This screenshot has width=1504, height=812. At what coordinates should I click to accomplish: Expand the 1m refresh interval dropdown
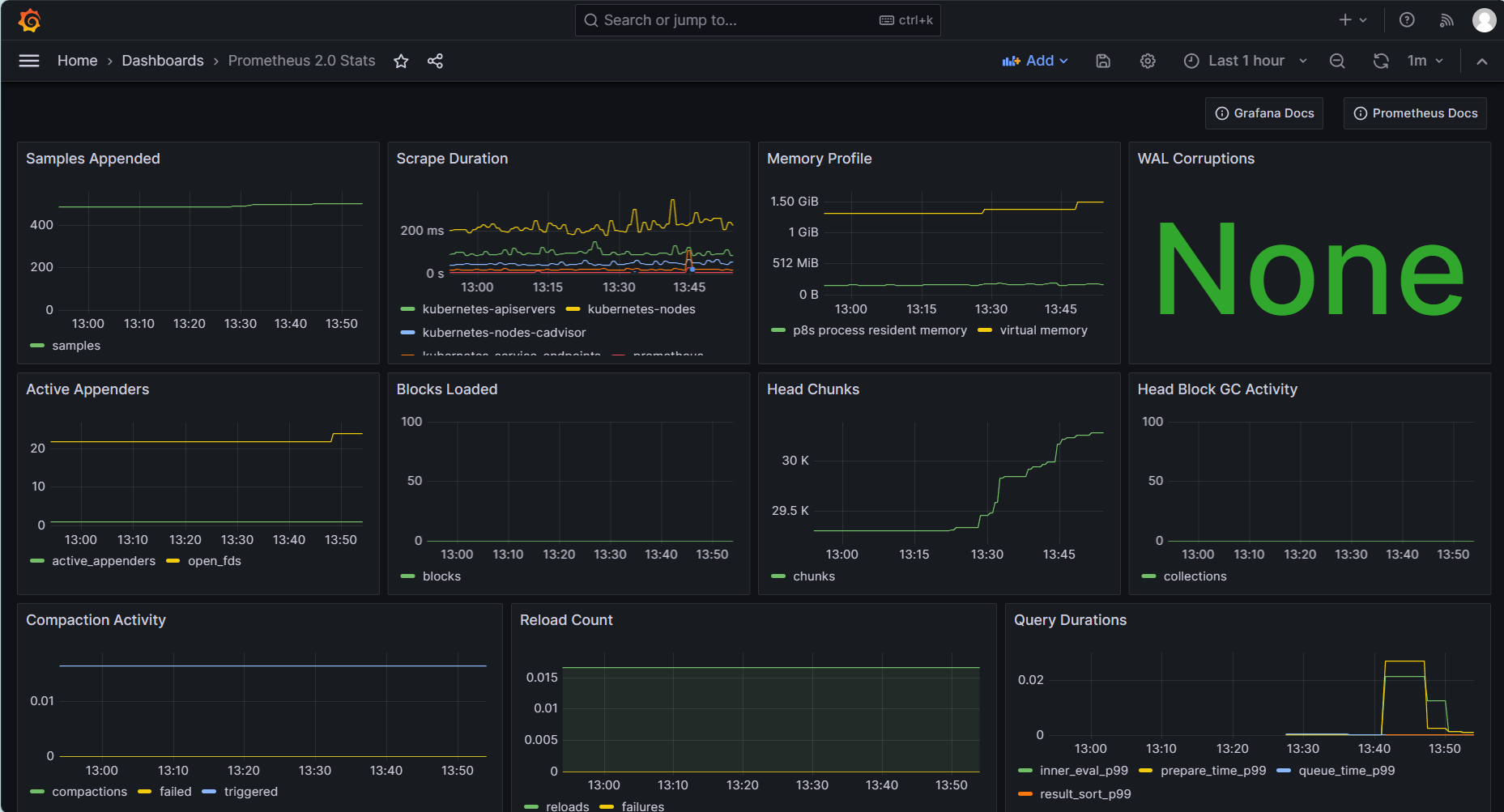pyautogui.click(x=1425, y=61)
